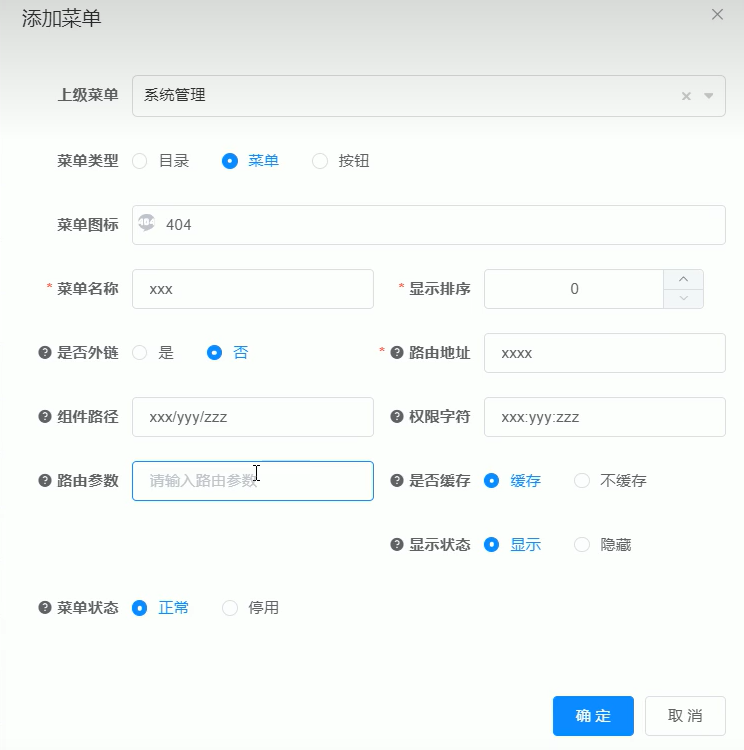Screen dimensions: 744x750
Task: Click help icon next to 显示状态
Action: pos(396,544)
